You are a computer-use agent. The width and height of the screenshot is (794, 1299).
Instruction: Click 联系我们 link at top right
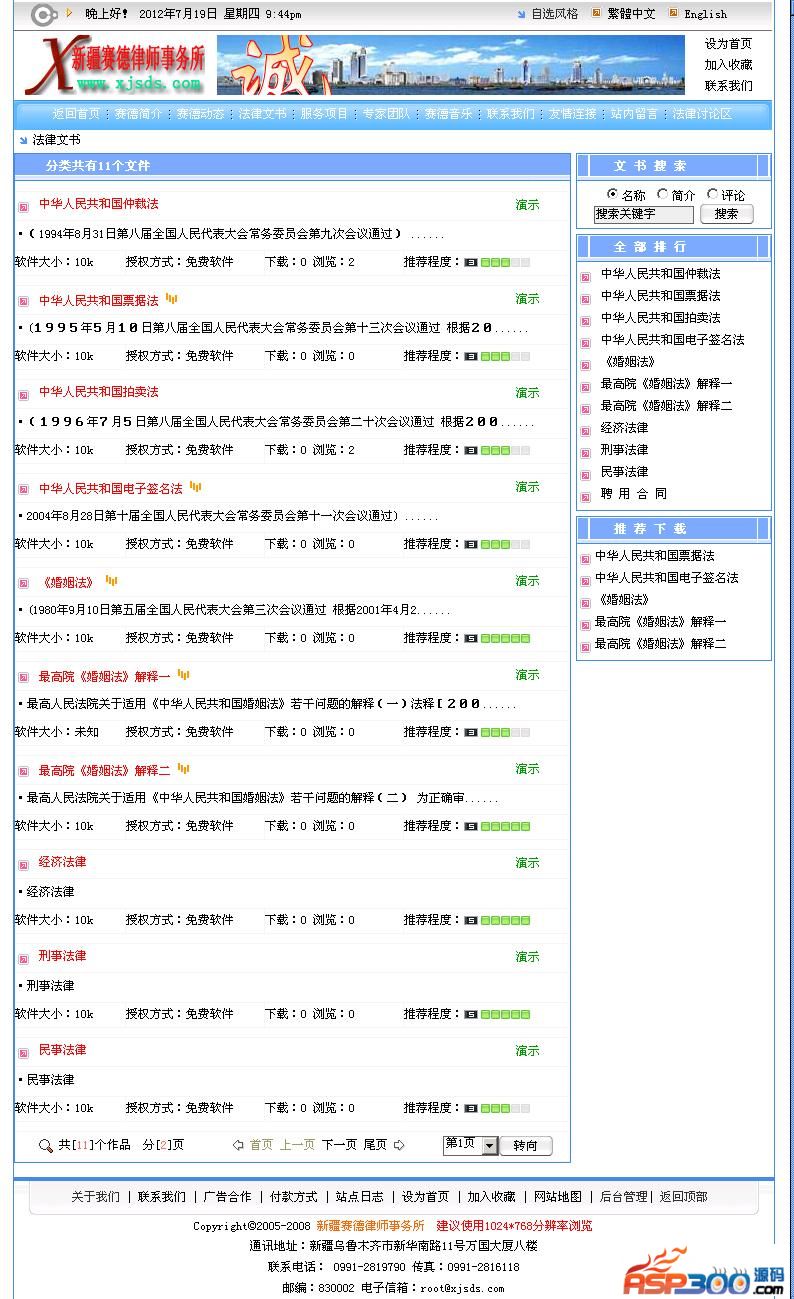point(728,86)
